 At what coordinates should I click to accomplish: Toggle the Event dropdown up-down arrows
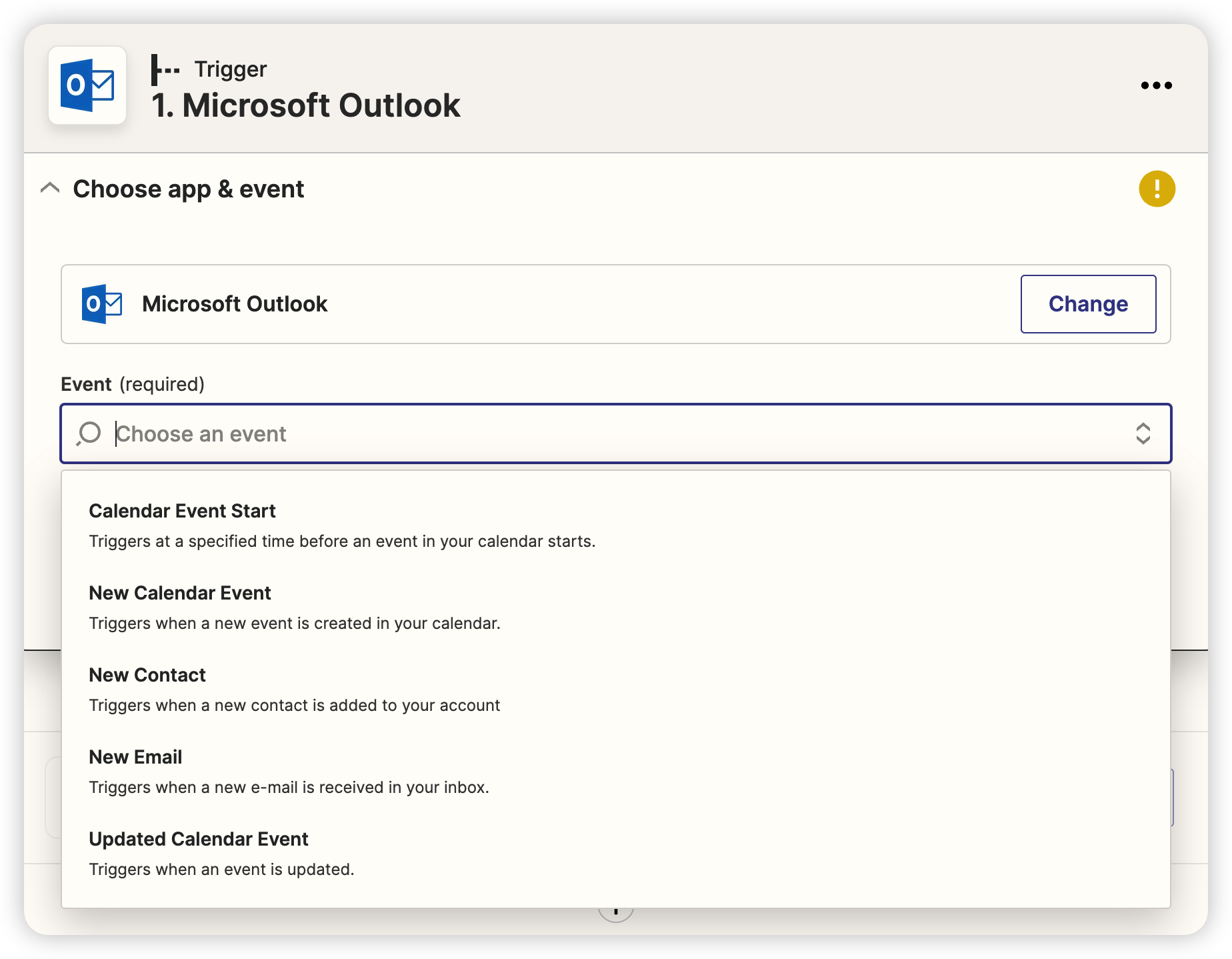(1143, 433)
